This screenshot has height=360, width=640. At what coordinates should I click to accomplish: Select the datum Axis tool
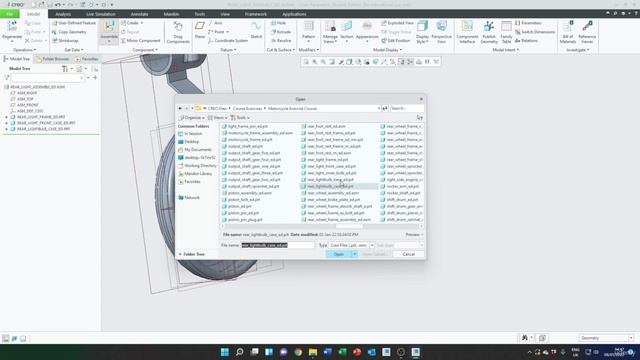pyautogui.click(x=215, y=23)
